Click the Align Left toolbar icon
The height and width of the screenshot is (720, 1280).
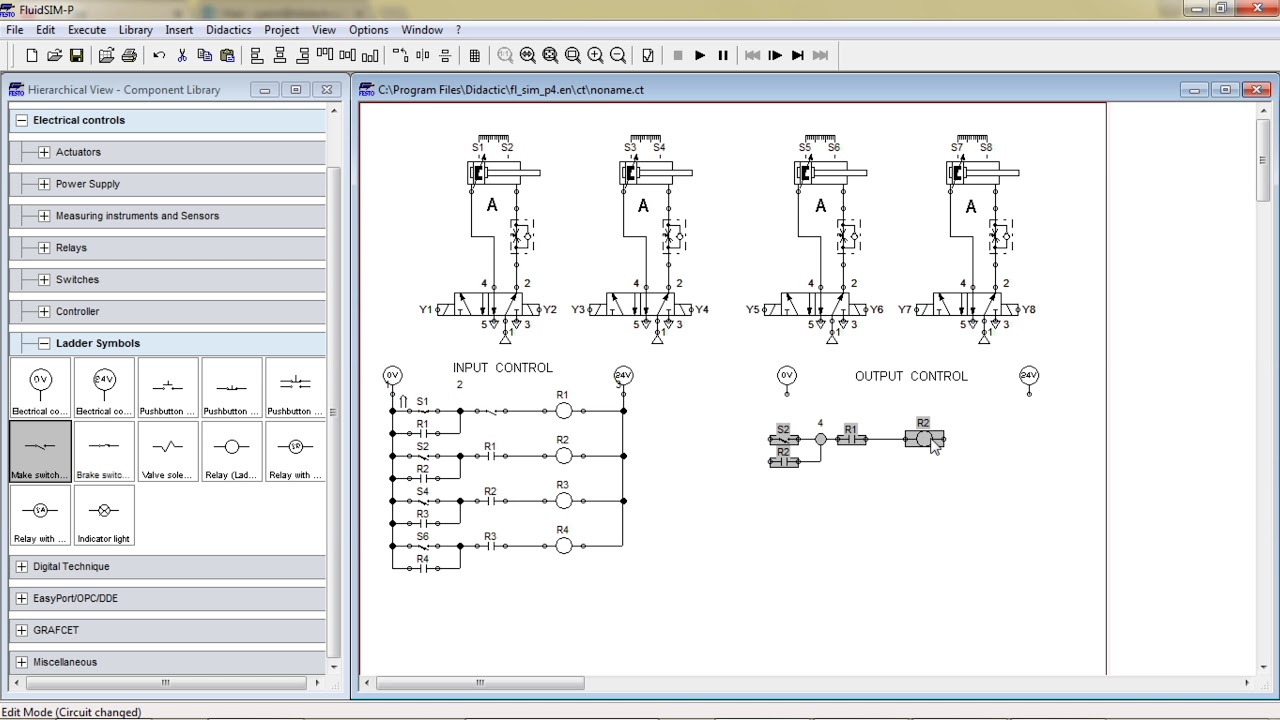(257, 56)
